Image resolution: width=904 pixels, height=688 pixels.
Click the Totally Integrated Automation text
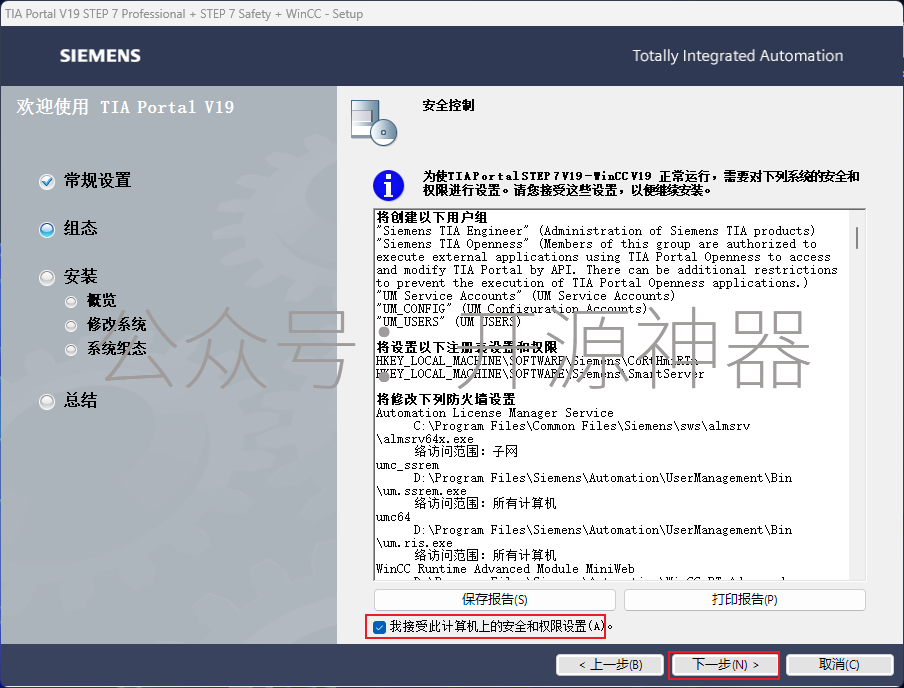pos(737,56)
